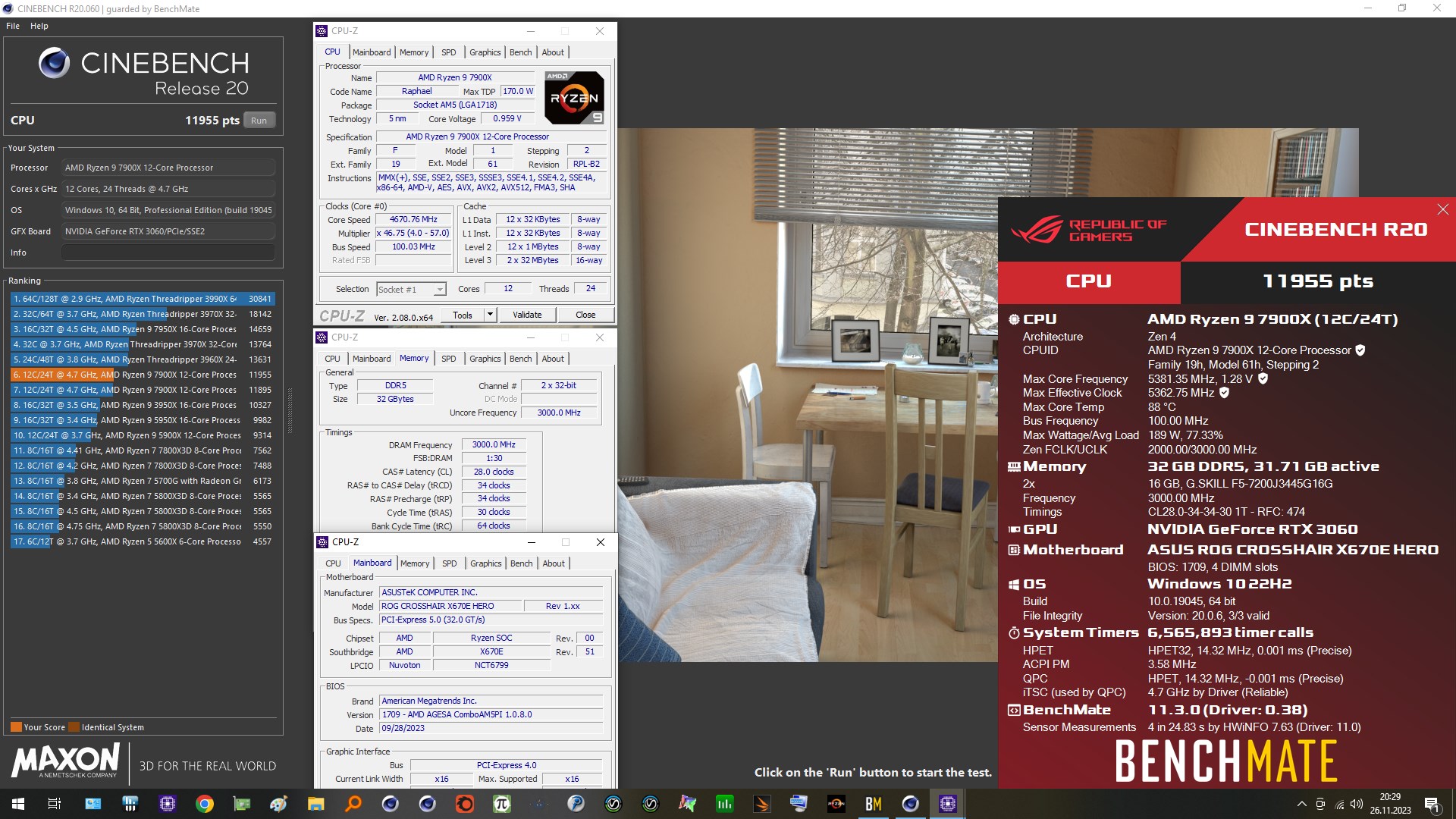Open Graphics tab in middle CPU-Z Memory window
The width and height of the screenshot is (1456, 819).
[485, 359]
